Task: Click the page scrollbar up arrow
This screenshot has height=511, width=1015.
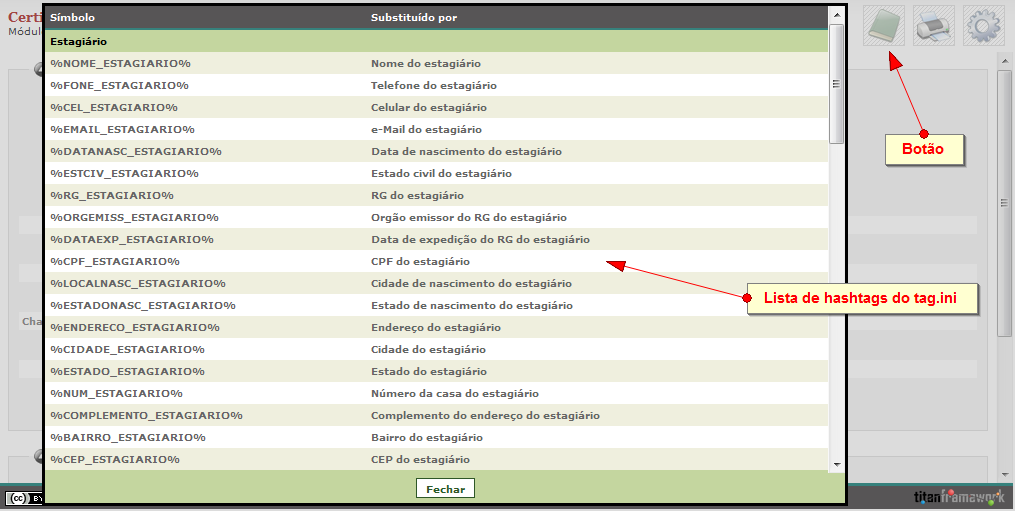Action: tap(1004, 62)
